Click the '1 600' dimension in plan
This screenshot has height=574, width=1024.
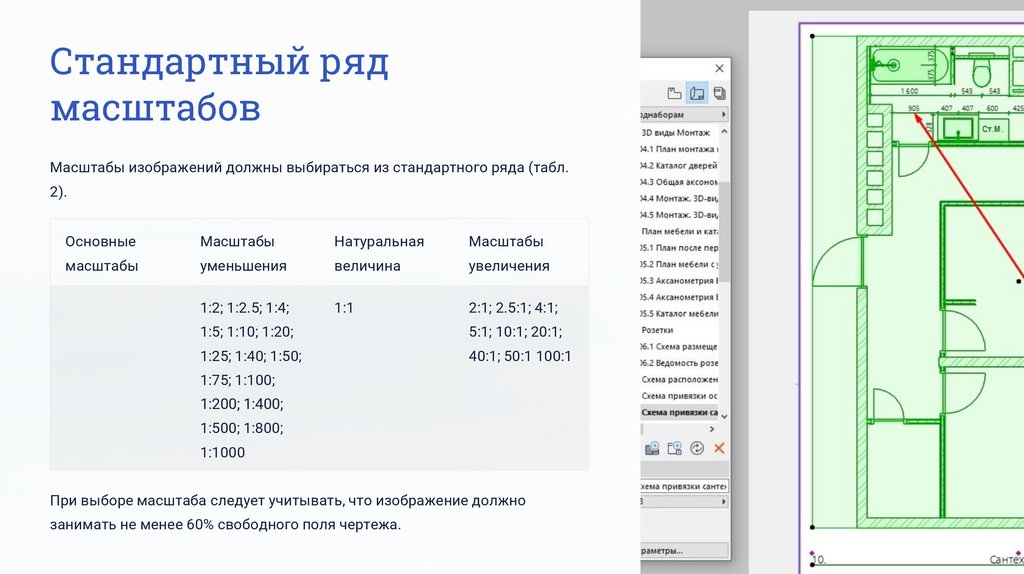[909, 91]
